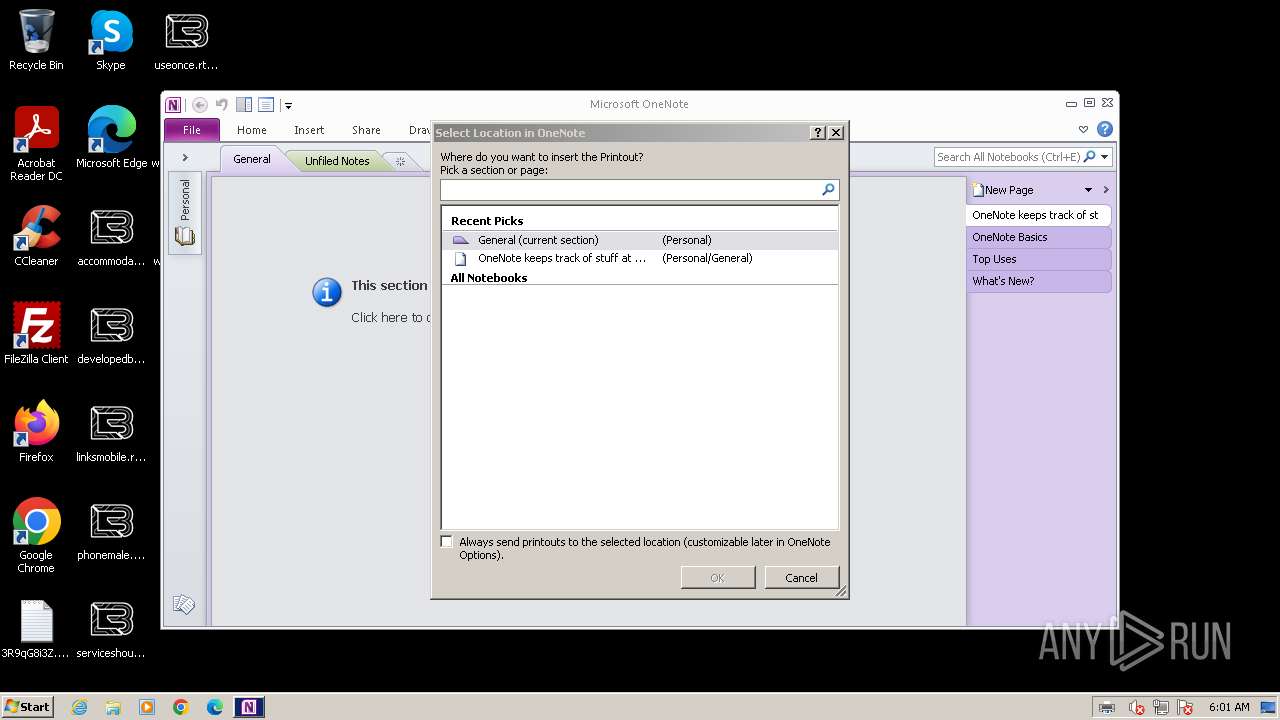
Task: Click the page icon beside OneNote keeps track
Action: pos(460,258)
